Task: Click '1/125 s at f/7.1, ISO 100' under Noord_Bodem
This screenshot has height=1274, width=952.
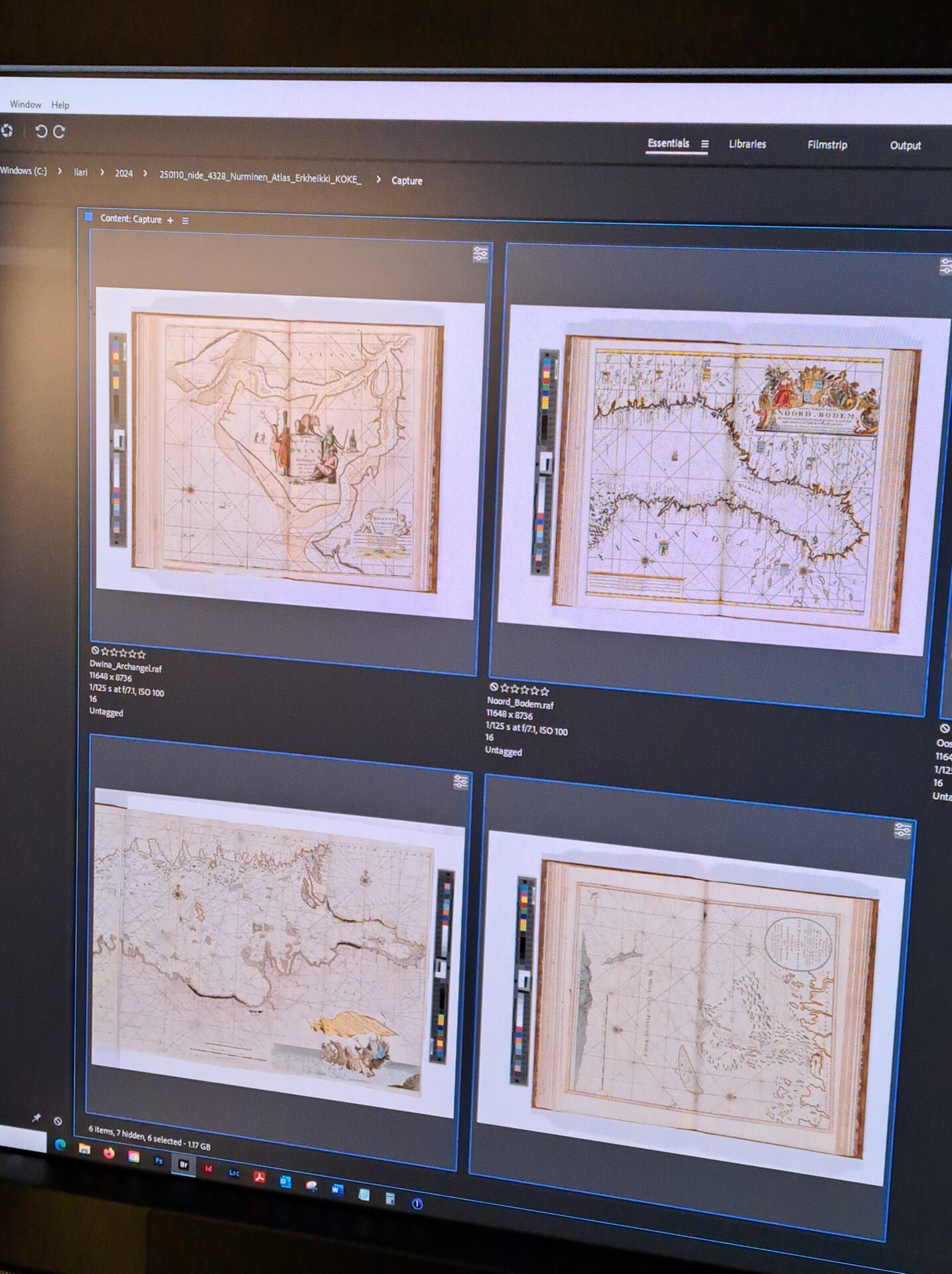Action: 527,729
